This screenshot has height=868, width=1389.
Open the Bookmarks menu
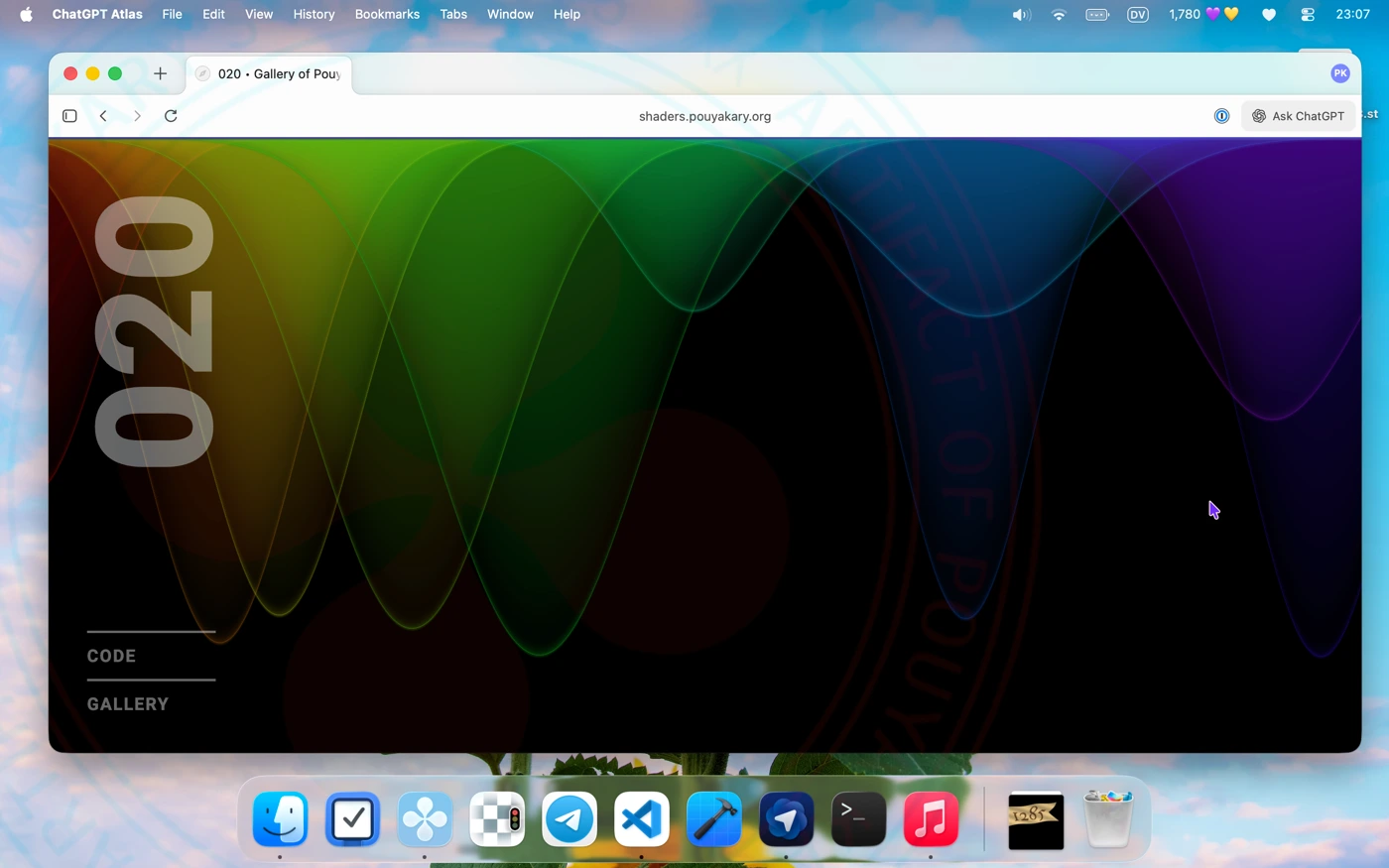point(387,14)
